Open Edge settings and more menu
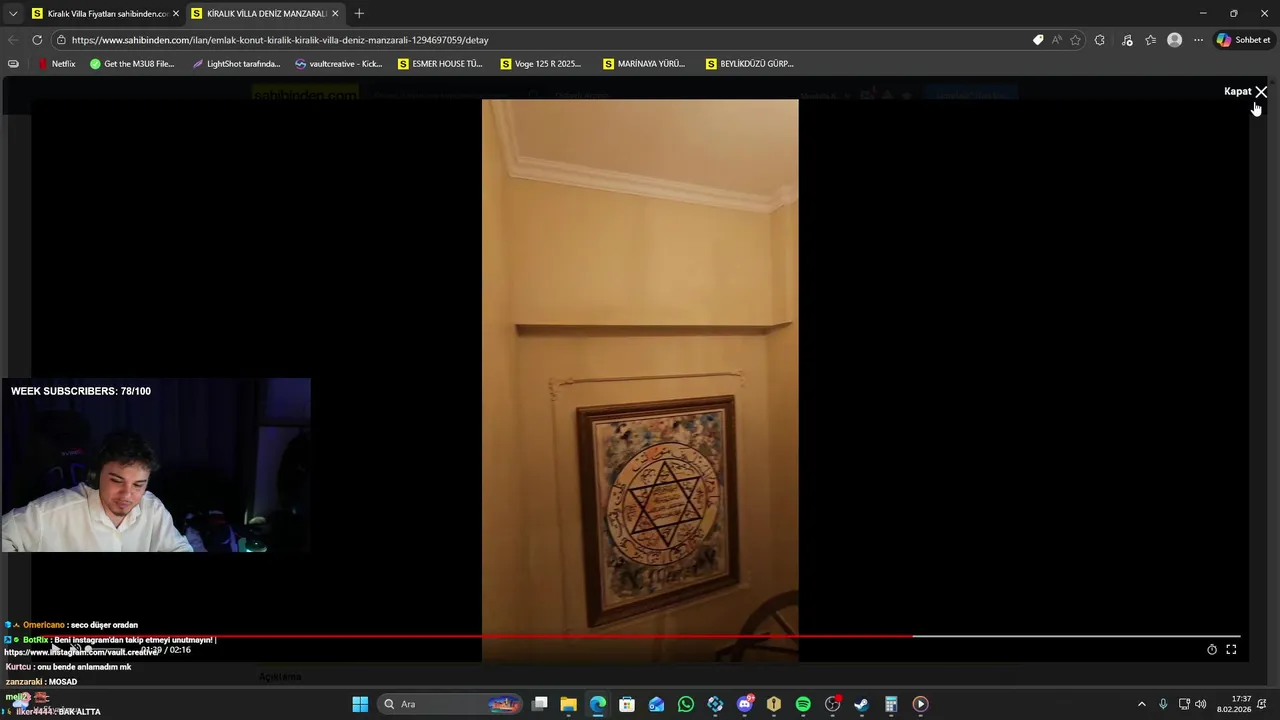The image size is (1280, 720). (x=1198, y=40)
